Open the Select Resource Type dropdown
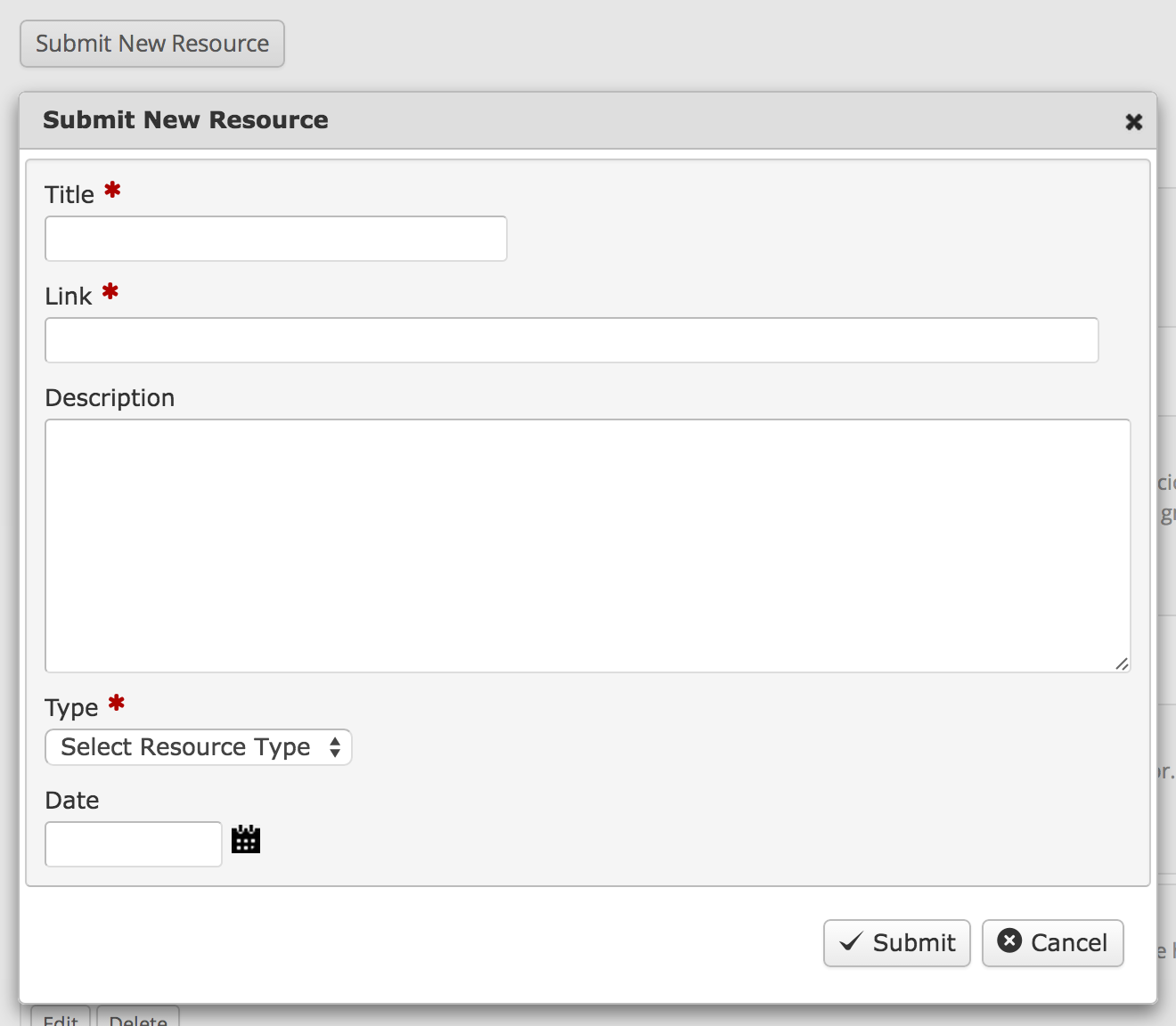Viewport: 1176px width, 1026px height. point(199,747)
